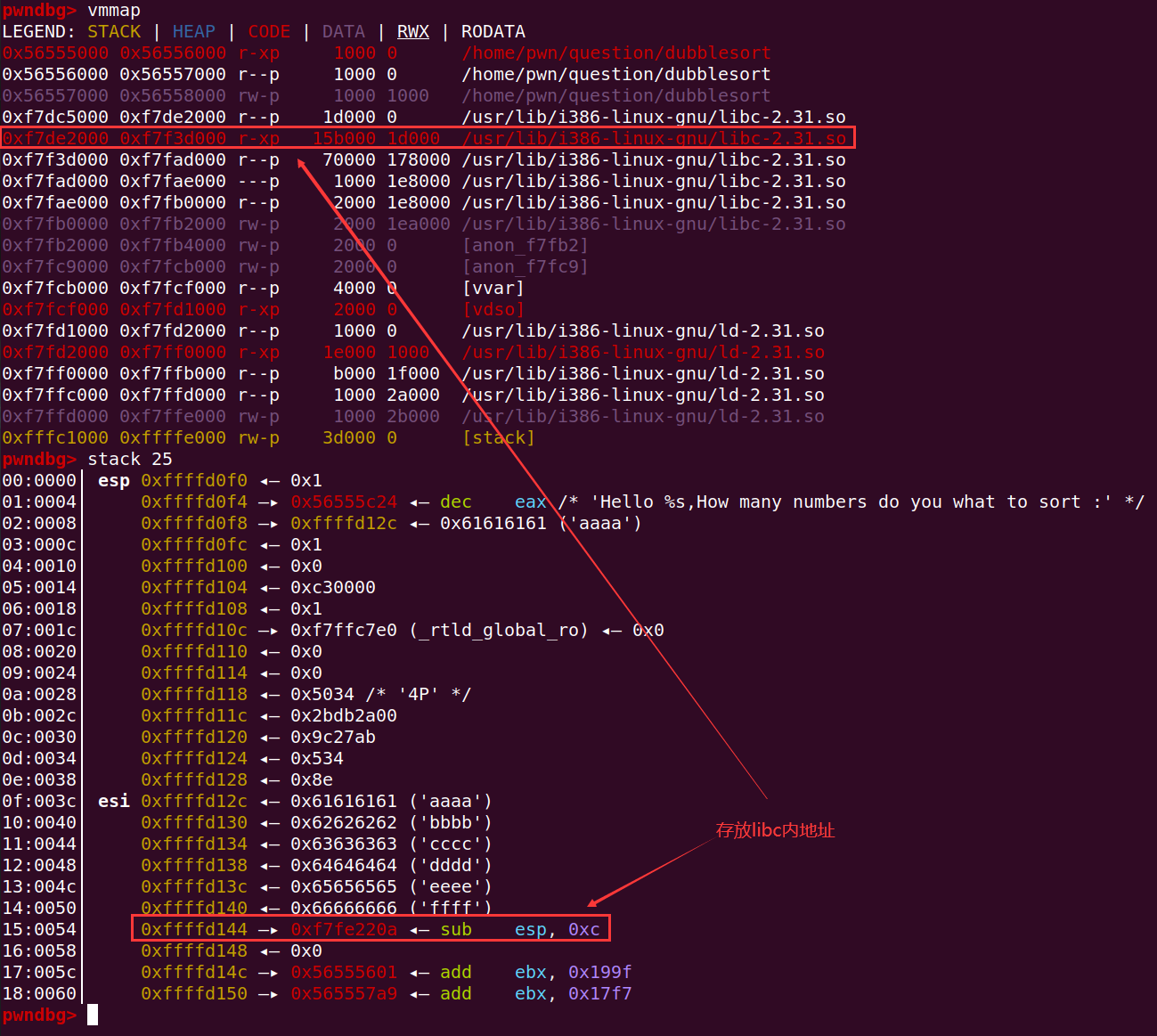Click the [vdso] mapping name

coord(493,310)
